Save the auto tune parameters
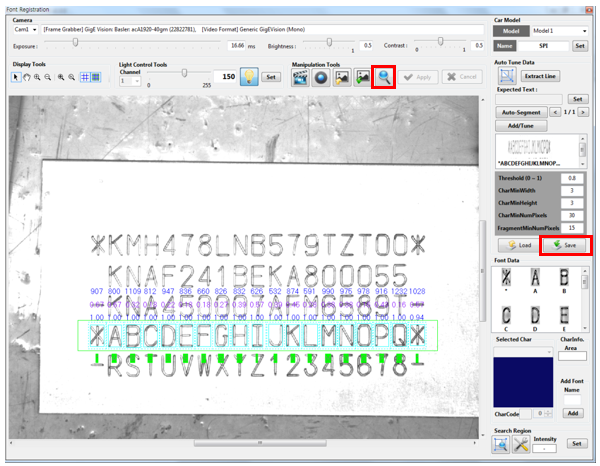The height and width of the screenshot is (466, 600). pyautogui.click(x=566, y=244)
